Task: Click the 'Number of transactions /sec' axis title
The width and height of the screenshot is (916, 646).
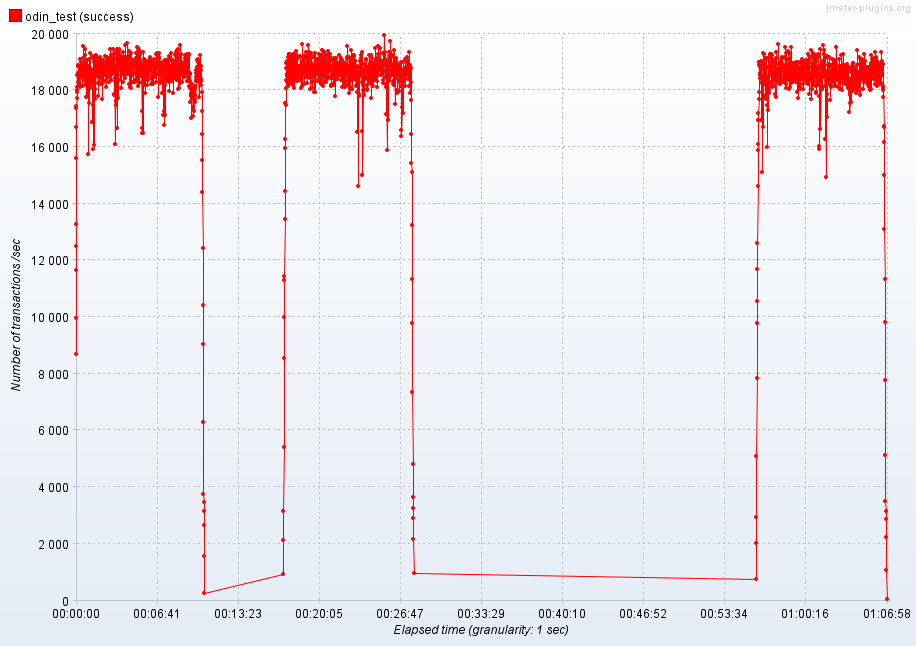Action: click(16, 314)
